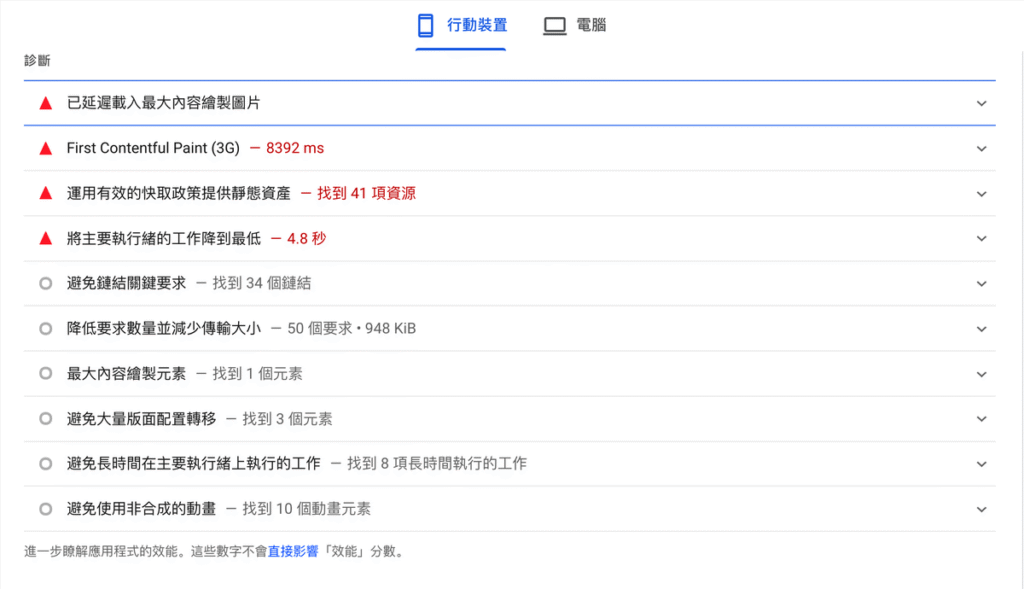Click 將主要執行緒的工作降到最低 title

[x=163, y=238]
